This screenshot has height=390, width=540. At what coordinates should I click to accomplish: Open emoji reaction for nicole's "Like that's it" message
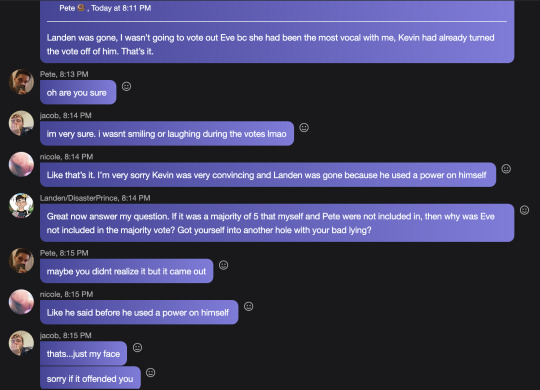point(506,168)
